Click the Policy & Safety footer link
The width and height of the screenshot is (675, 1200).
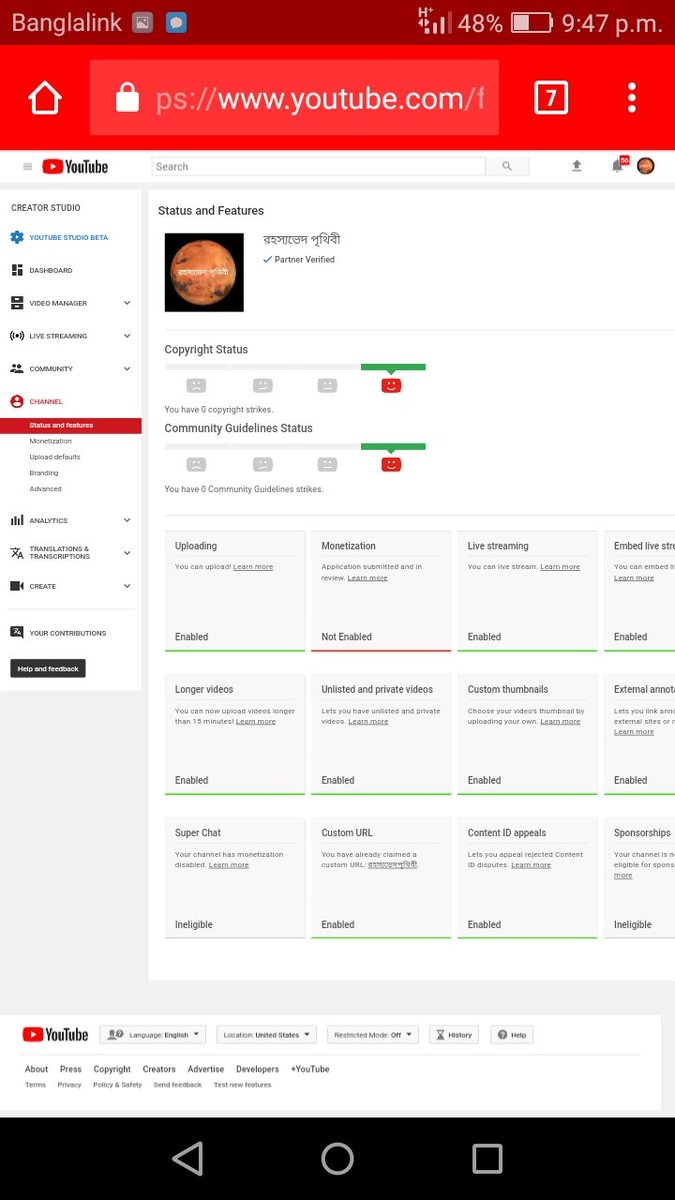118,1085
